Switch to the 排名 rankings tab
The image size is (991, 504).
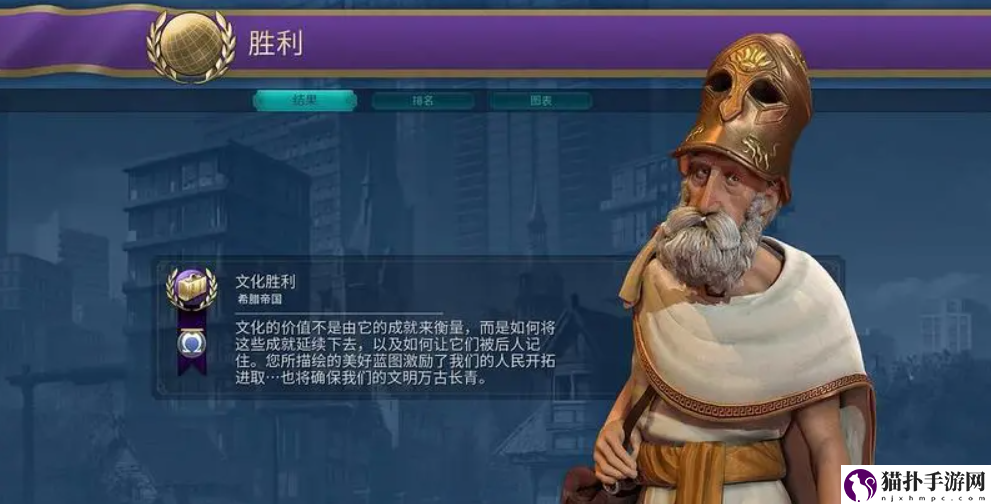pyautogui.click(x=423, y=101)
